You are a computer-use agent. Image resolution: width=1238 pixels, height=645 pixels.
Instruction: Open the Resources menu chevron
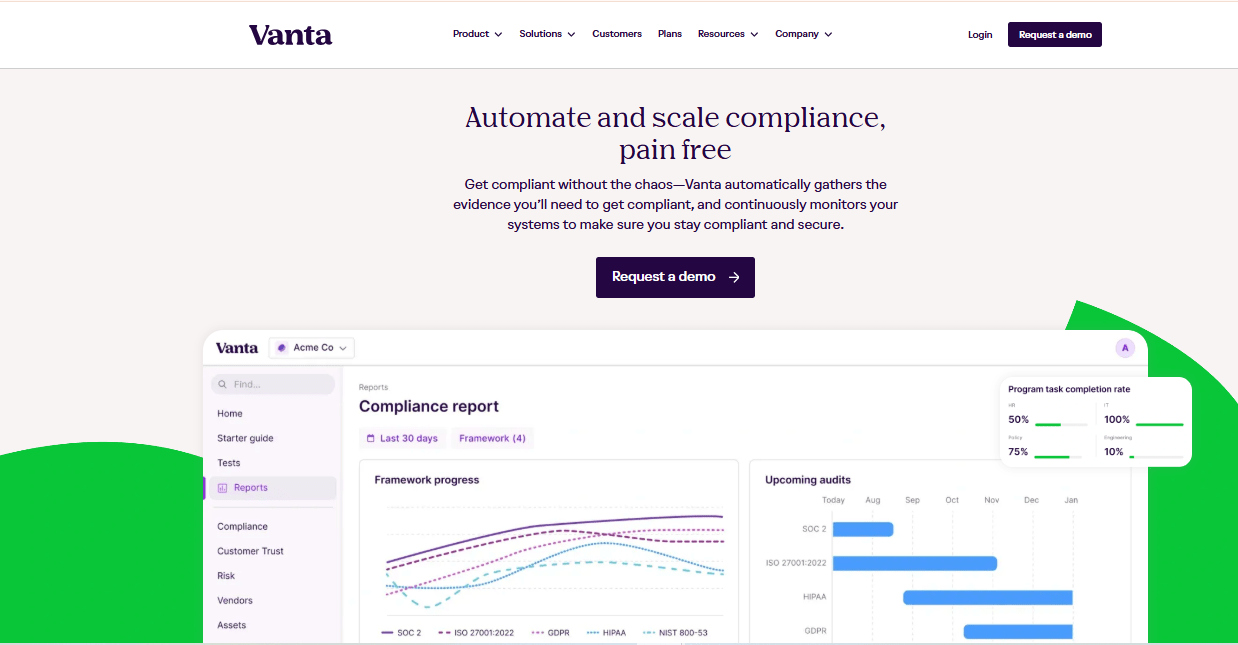click(x=754, y=34)
